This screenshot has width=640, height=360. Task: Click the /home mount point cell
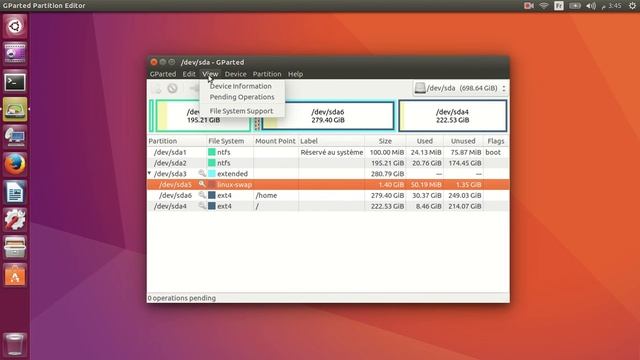(276, 195)
